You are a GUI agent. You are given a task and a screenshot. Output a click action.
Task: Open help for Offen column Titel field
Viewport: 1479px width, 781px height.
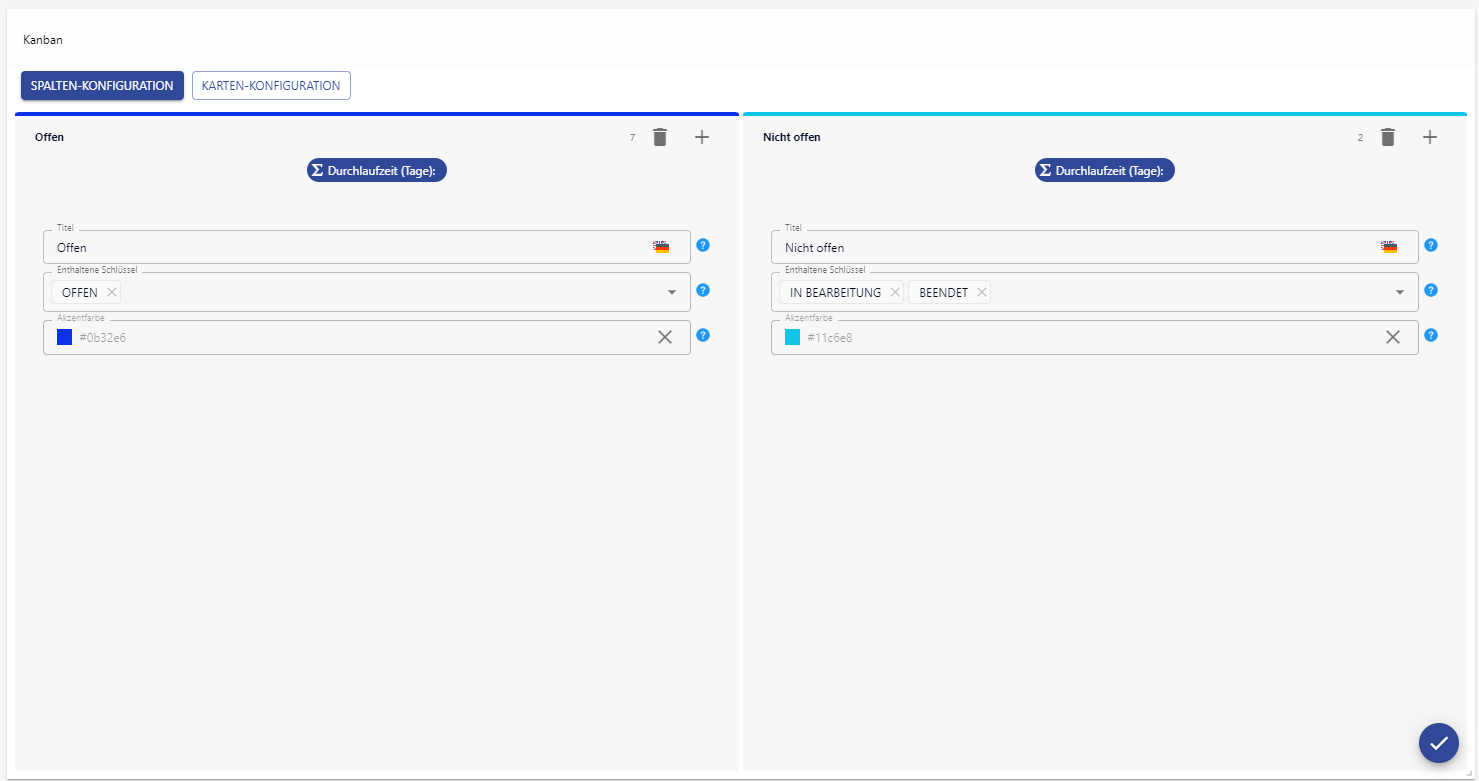point(703,245)
